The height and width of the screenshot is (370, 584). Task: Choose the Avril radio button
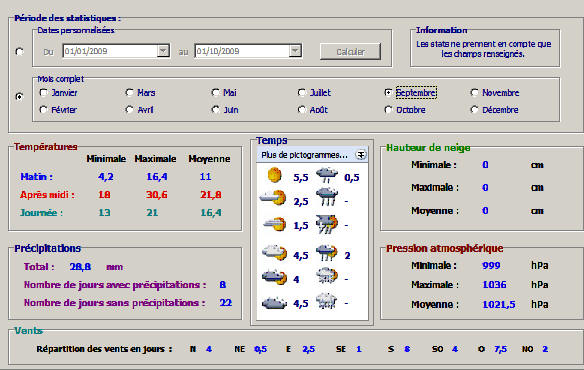[x=139, y=110]
